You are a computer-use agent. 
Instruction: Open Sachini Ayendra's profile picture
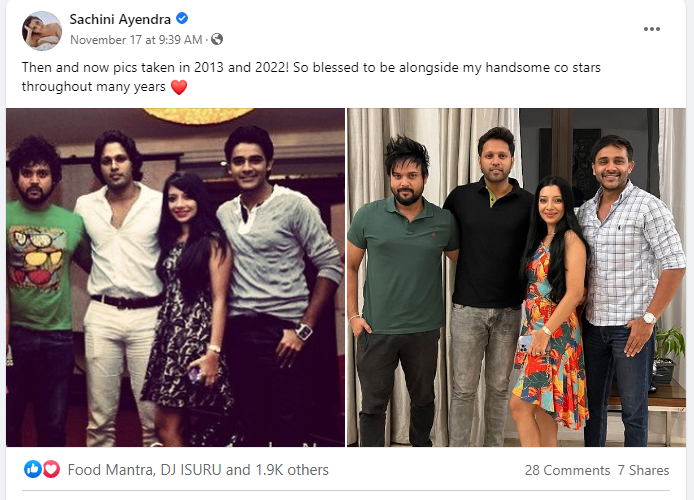pos(42,30)
